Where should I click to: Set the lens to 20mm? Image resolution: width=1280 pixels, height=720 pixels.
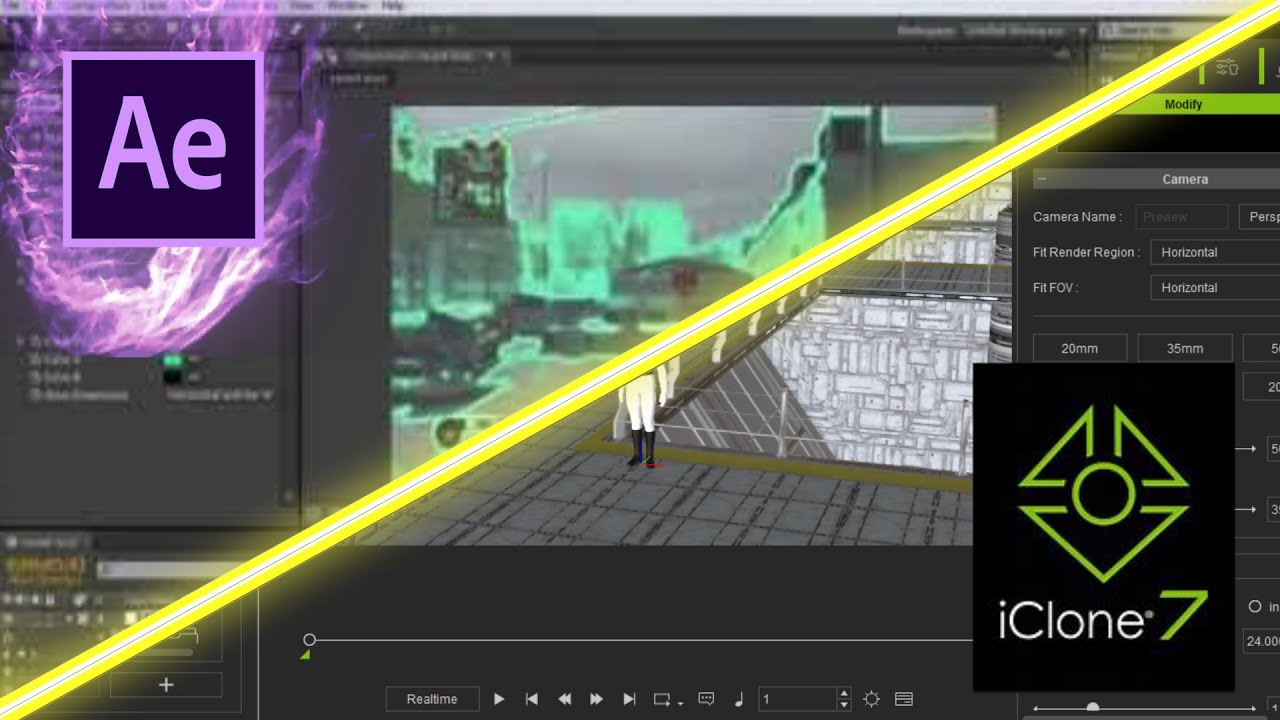[x=1080, y=348]
